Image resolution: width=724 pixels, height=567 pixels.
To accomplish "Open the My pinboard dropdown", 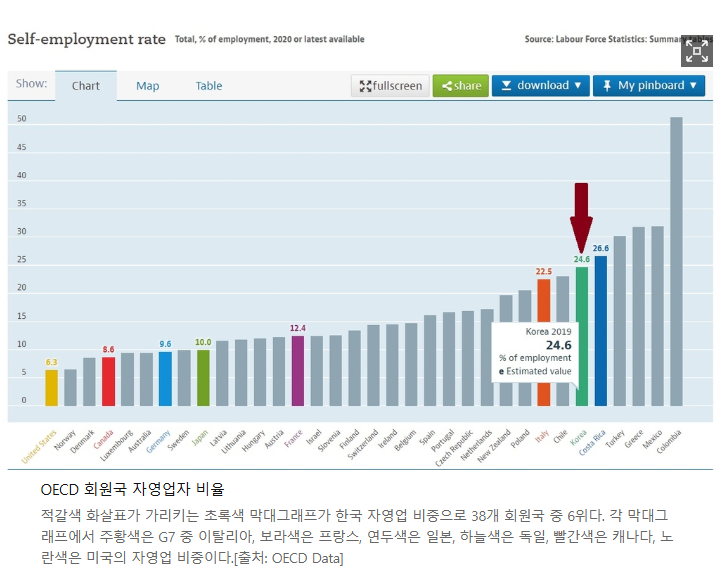I will coord(649,86).
